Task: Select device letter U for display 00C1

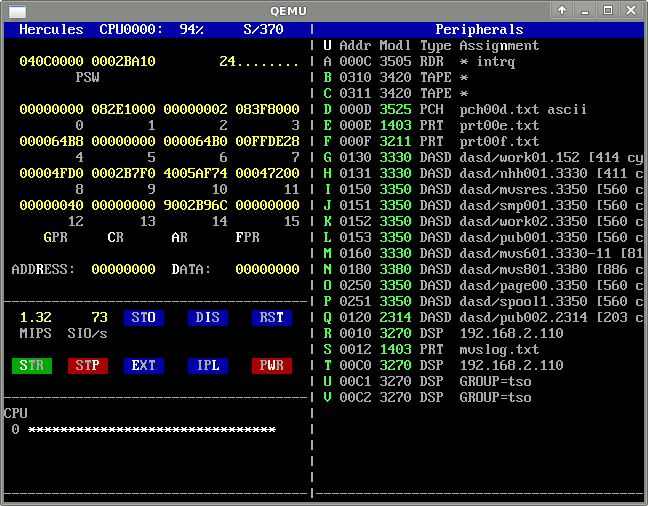Action: tap(327, 381)
